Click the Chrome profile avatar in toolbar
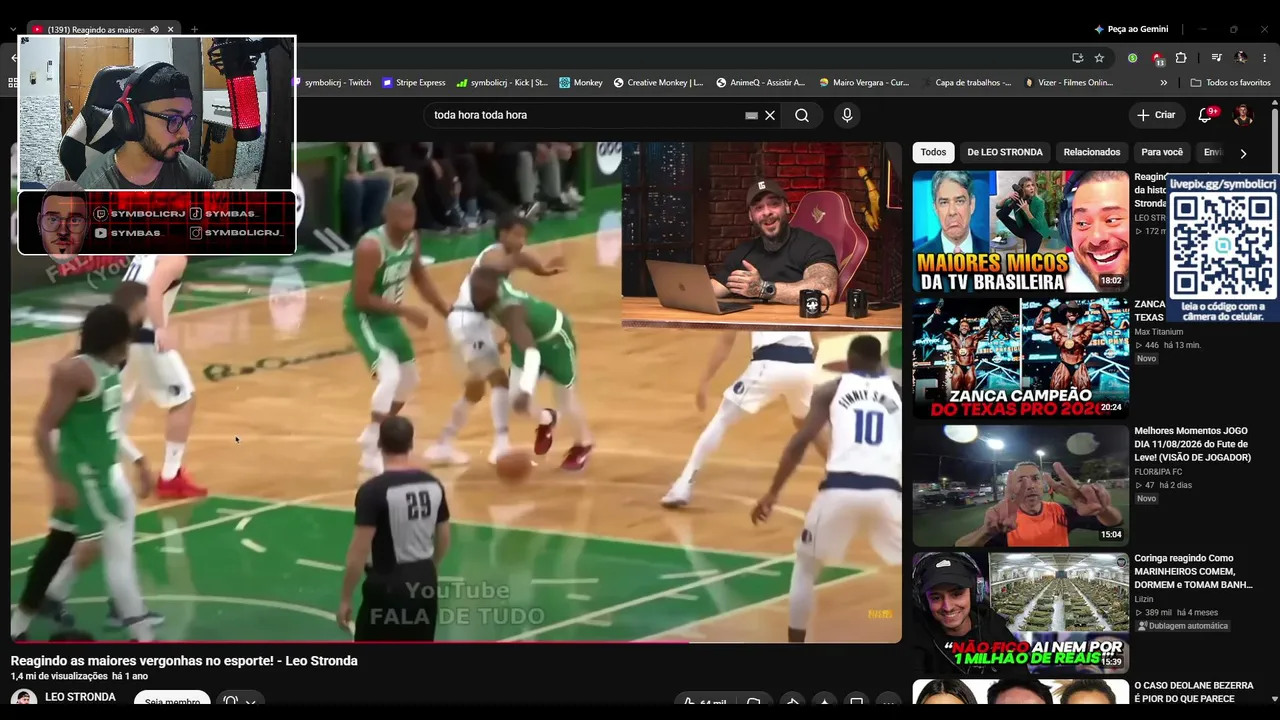The width and height of the screenshot is (1280, 720). 1241,58
